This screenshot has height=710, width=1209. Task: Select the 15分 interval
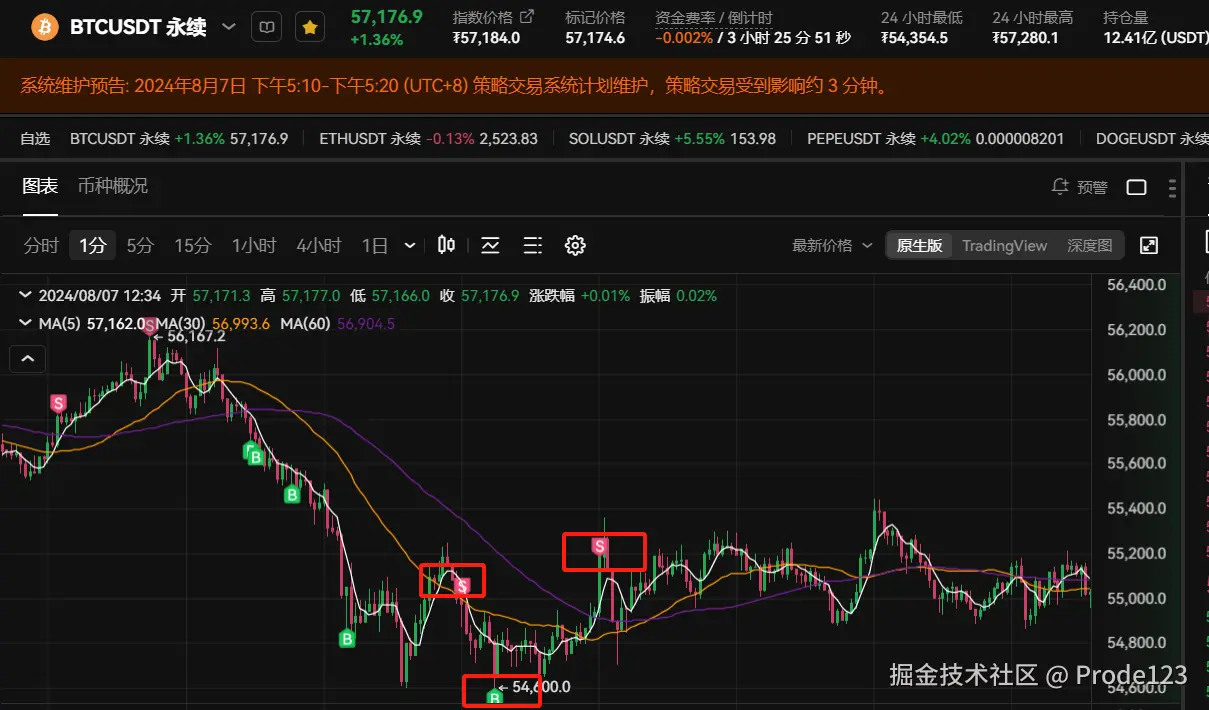[193, 245]
